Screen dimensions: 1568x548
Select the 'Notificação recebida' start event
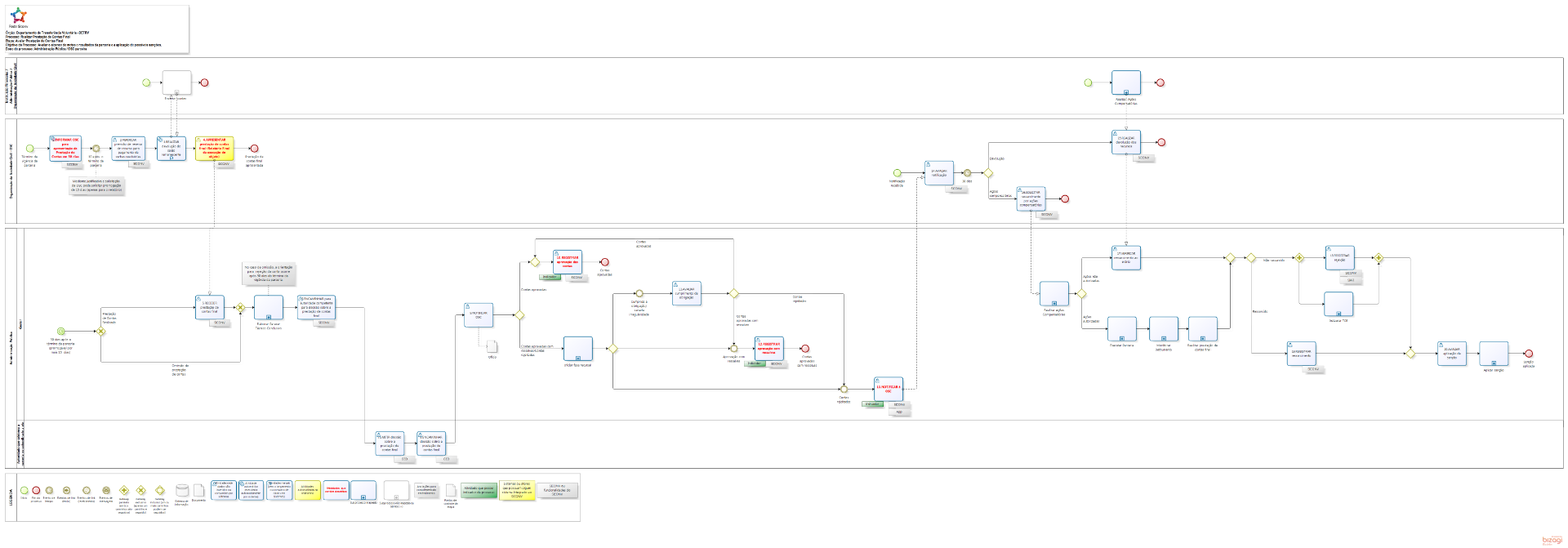pos(897,173)
